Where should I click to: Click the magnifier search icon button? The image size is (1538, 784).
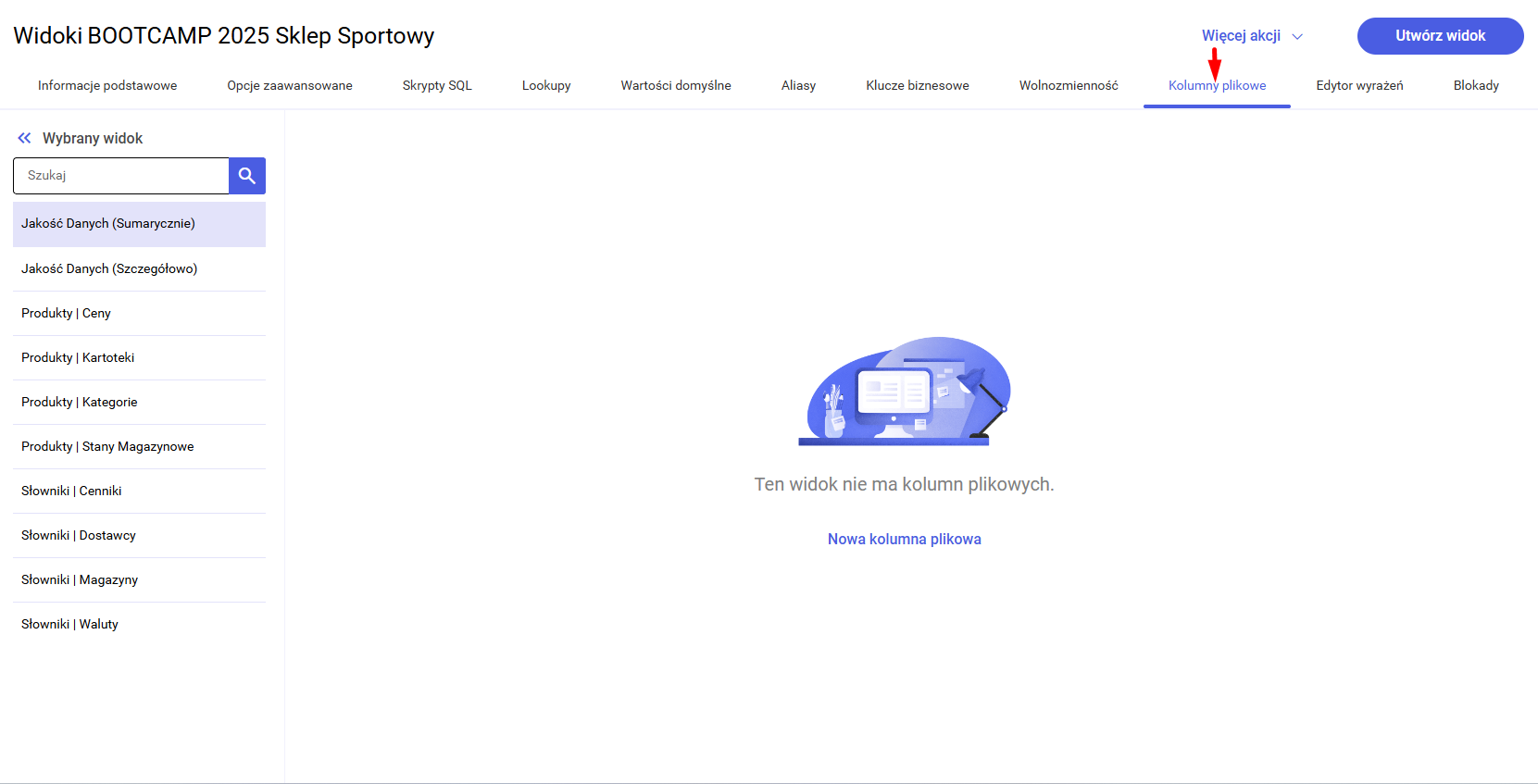(247, 176)
